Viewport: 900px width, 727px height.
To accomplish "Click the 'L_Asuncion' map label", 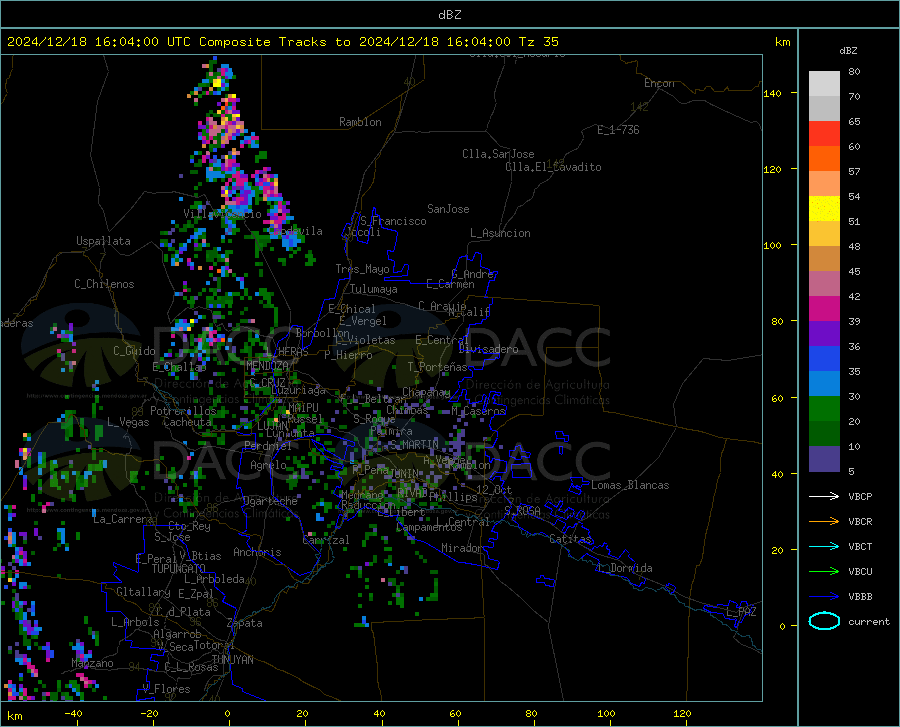I will pos(500,233).
